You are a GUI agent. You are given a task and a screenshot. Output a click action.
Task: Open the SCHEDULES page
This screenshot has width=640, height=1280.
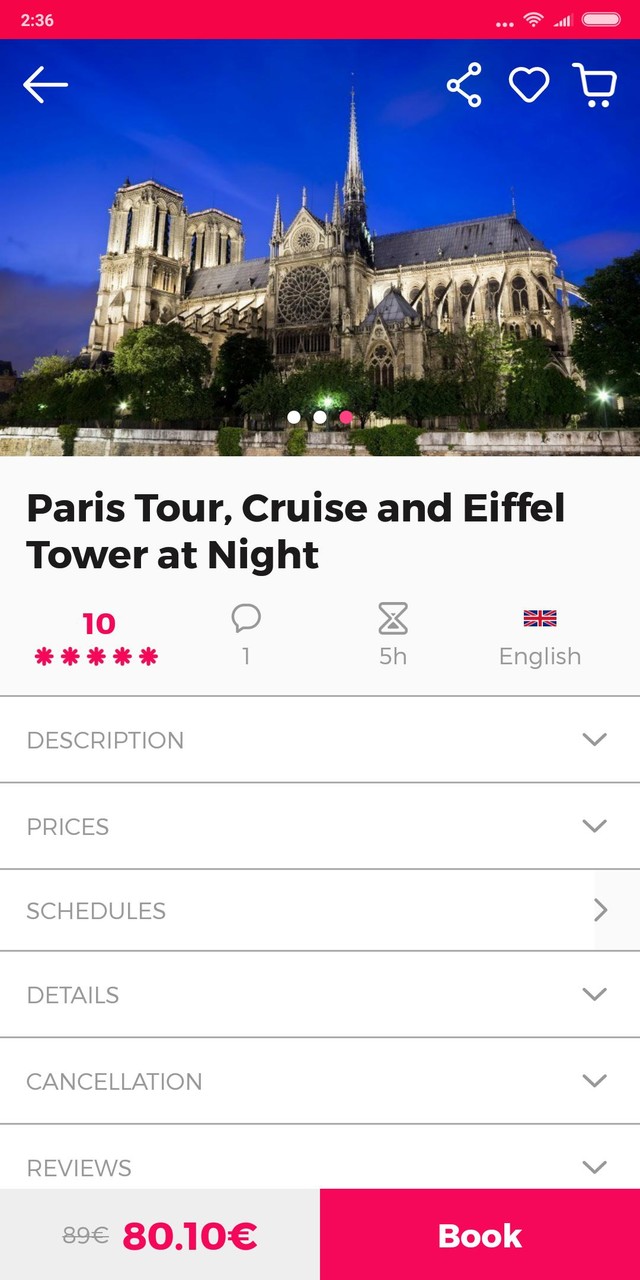pyautogui.click(x=320, y=910)
